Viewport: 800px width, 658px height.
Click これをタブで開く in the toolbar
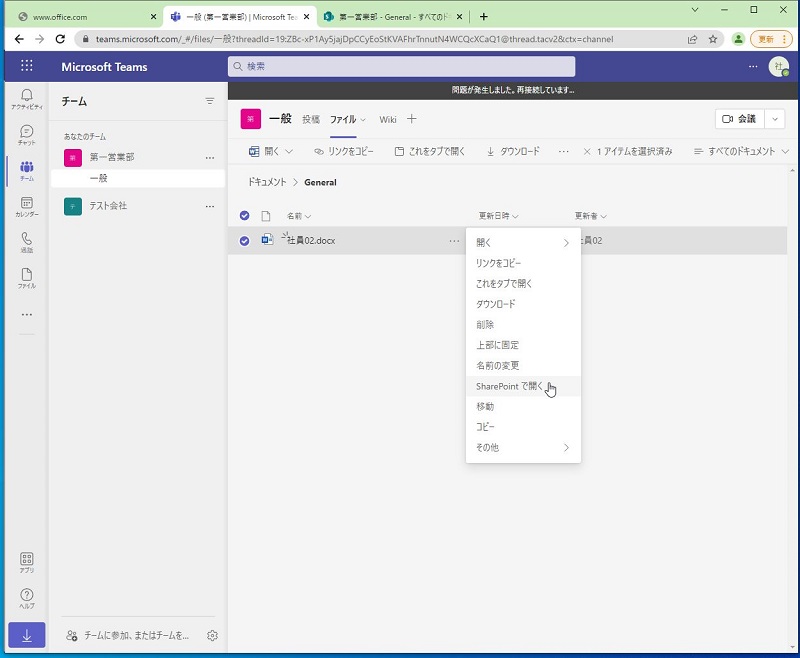pos(430,151)
